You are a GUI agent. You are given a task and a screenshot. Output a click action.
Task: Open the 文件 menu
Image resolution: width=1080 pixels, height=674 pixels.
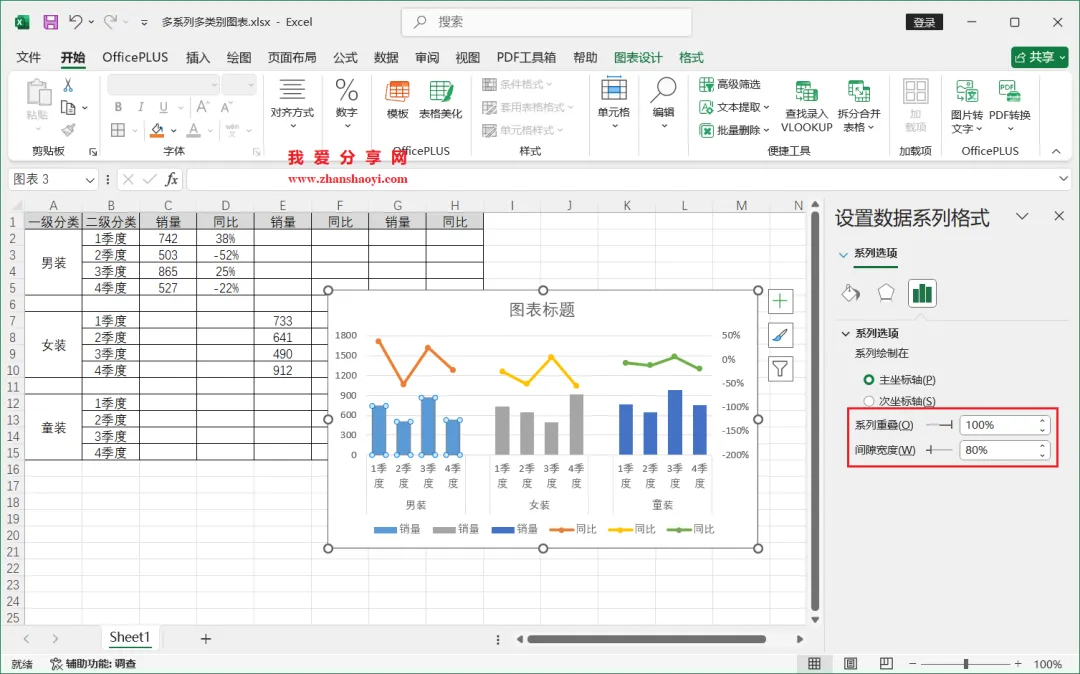(x=29, y=57)
